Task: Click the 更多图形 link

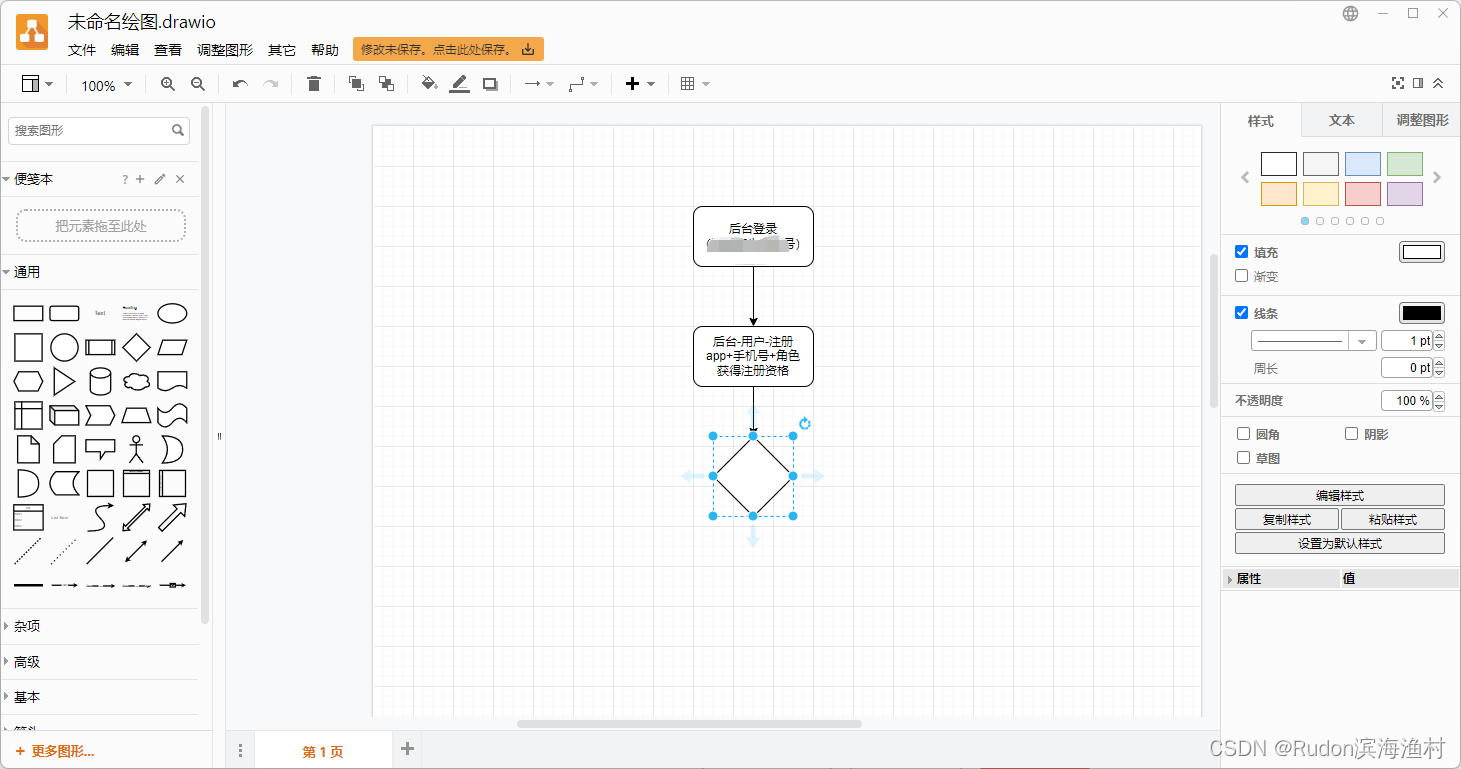Action: (55, 751)
